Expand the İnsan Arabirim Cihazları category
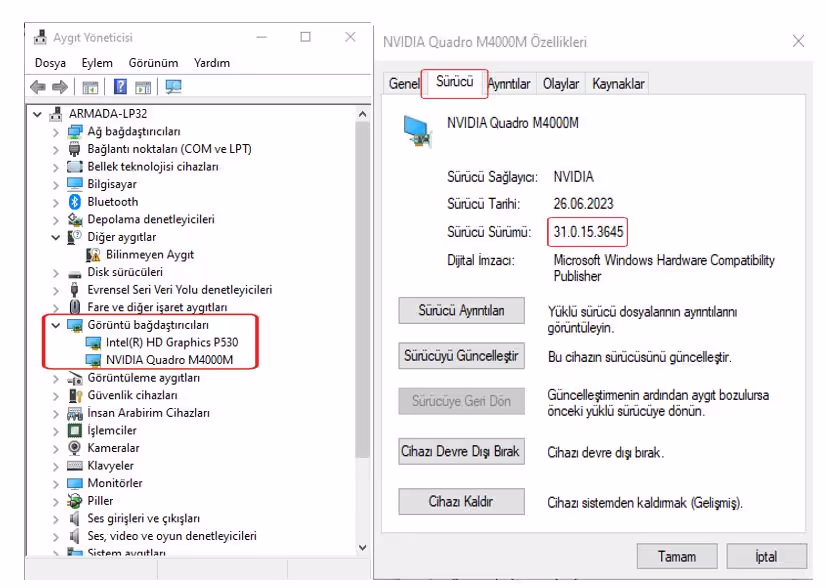The width and height of the screenshot is (826, 588). click(x=56, y=414)
